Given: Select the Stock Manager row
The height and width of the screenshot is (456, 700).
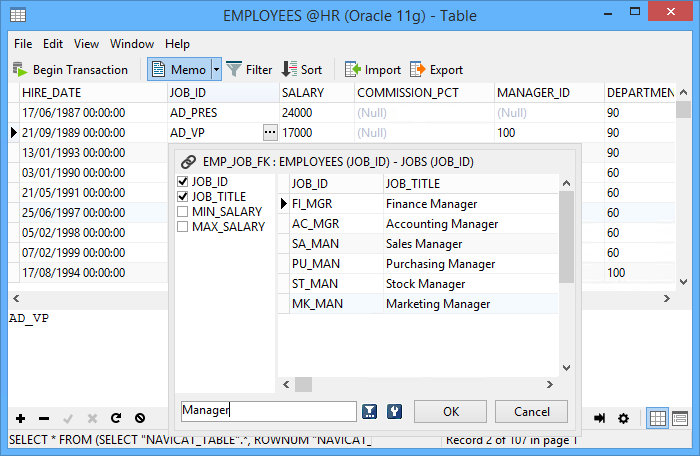Looking at the screenshot, I should point(418,284).
